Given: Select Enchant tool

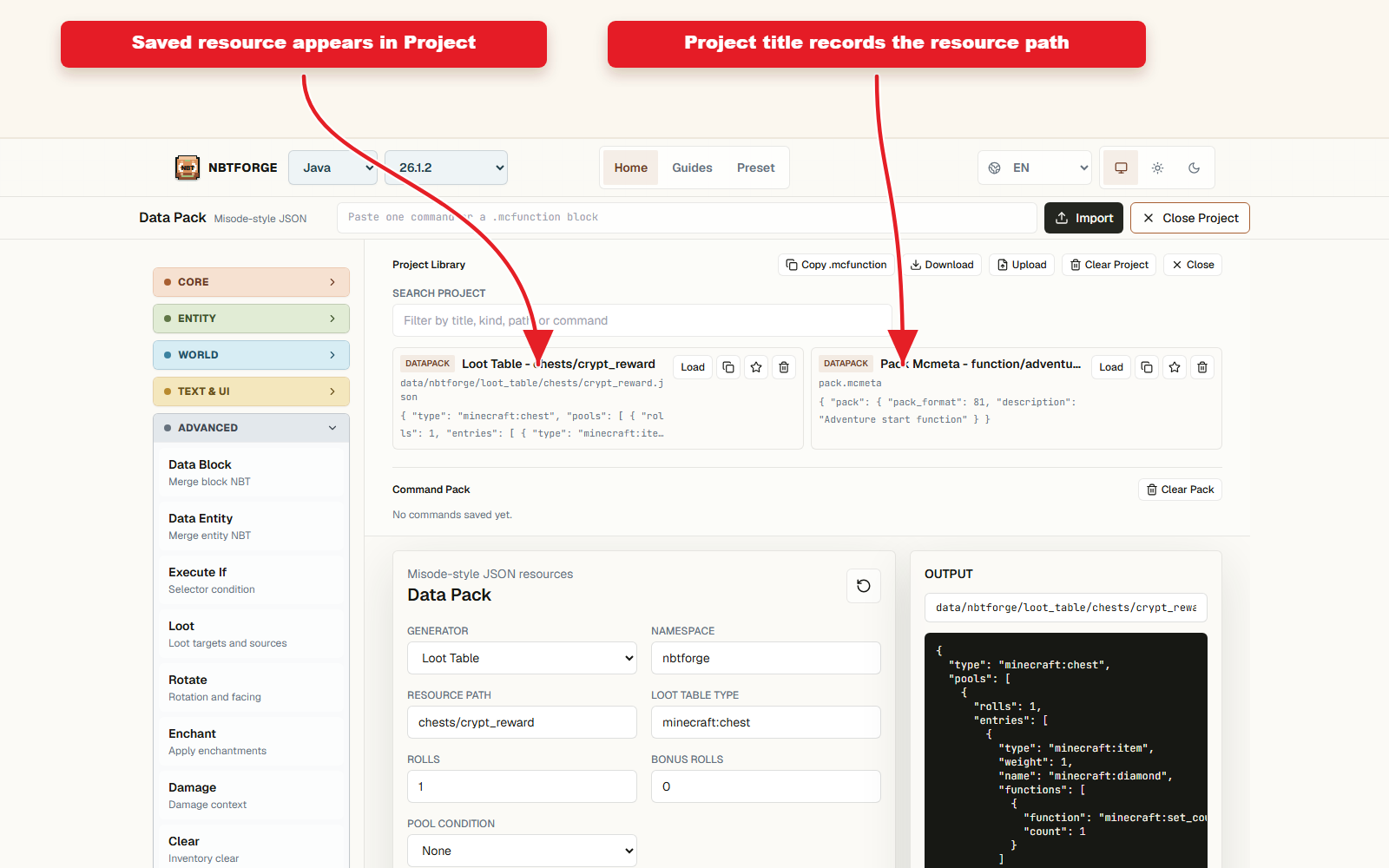Looking at the screenshot, I should pyautogui.click(x=251, y=741).
